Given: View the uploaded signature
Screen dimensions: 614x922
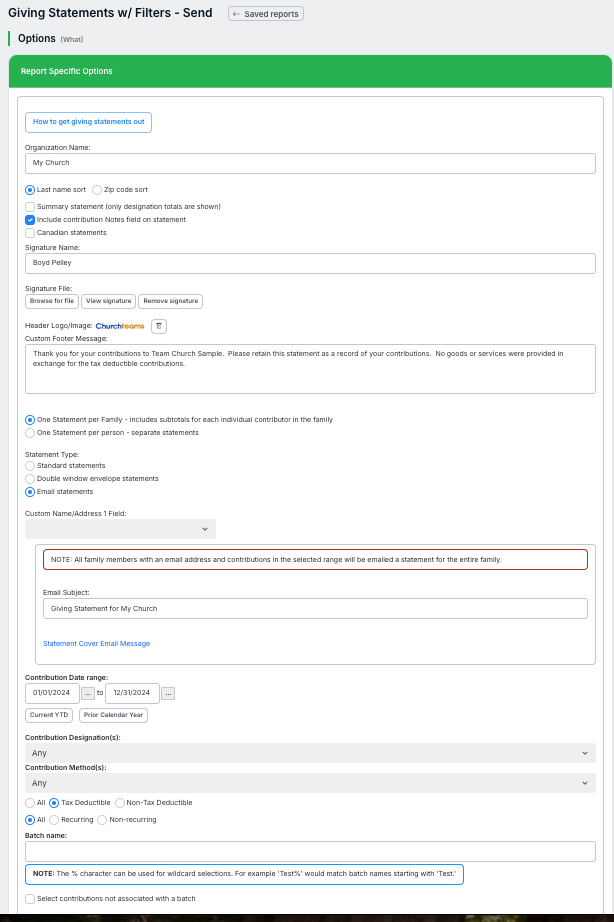Looking at the screenshot, I should (108, 300).
